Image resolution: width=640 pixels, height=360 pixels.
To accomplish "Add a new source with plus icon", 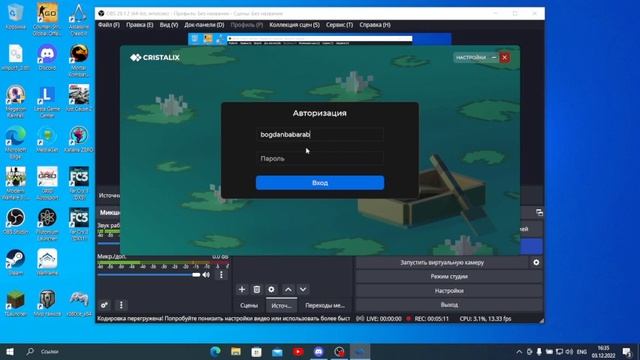I will click(242, 289).
